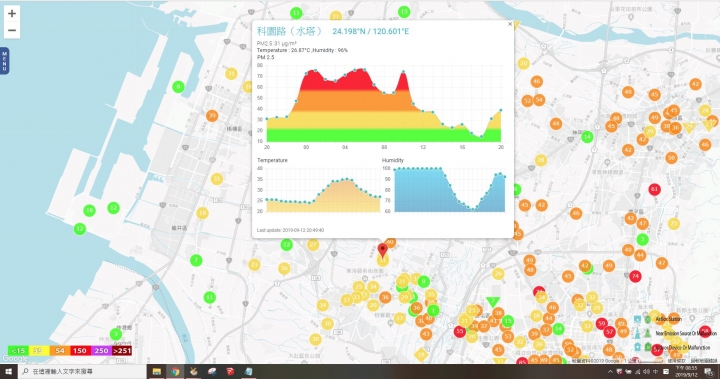Select the green triangle marker labeled 7
This screenshot has height=379, width=720.
coord(492,301)
